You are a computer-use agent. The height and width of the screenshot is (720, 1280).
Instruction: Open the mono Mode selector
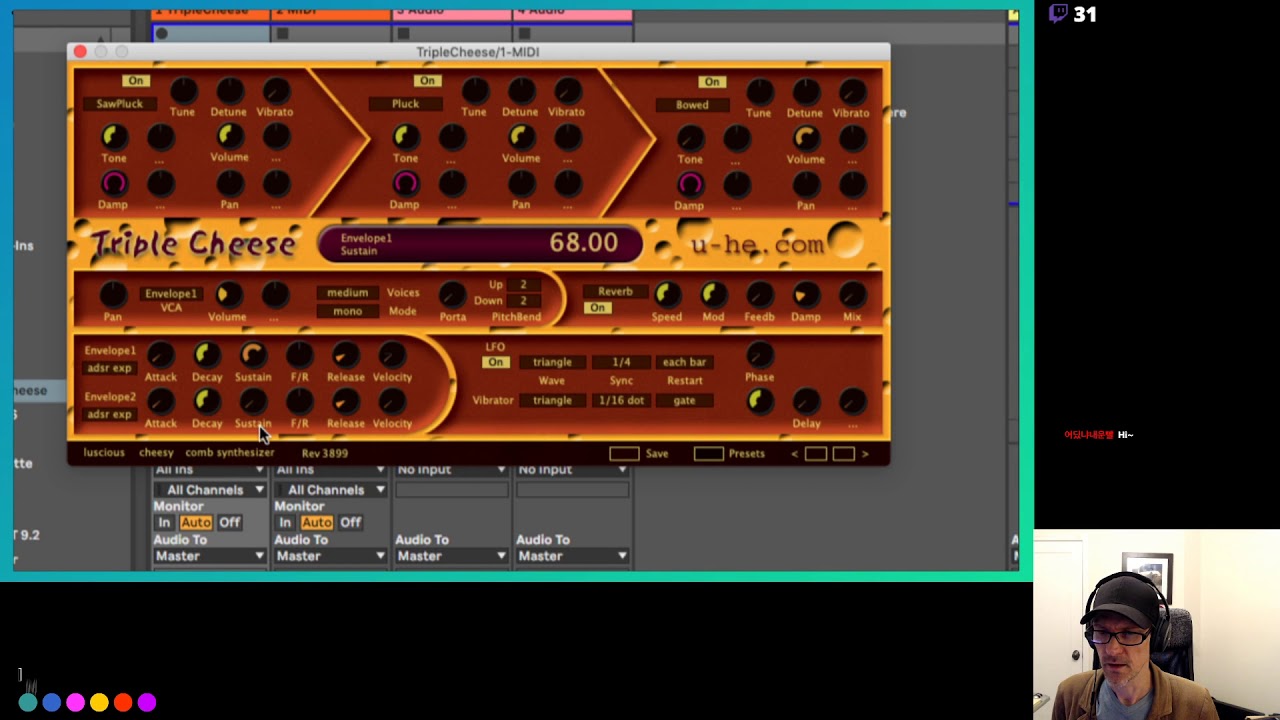pos(347,311)
